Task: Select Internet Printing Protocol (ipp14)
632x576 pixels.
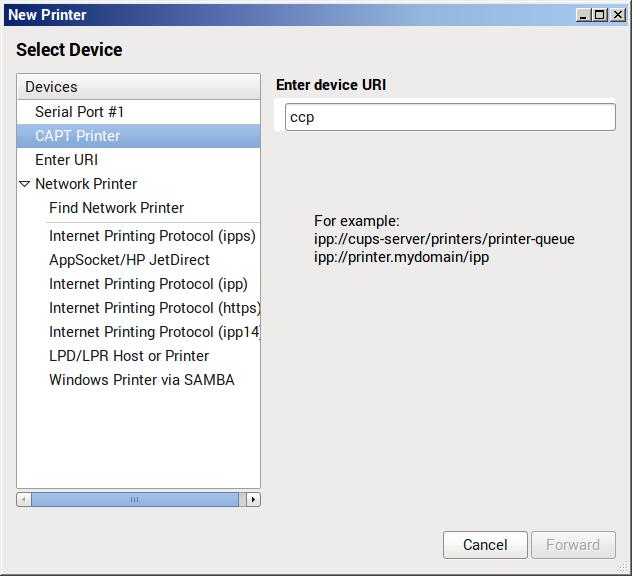Action: (x=152, y=332)
